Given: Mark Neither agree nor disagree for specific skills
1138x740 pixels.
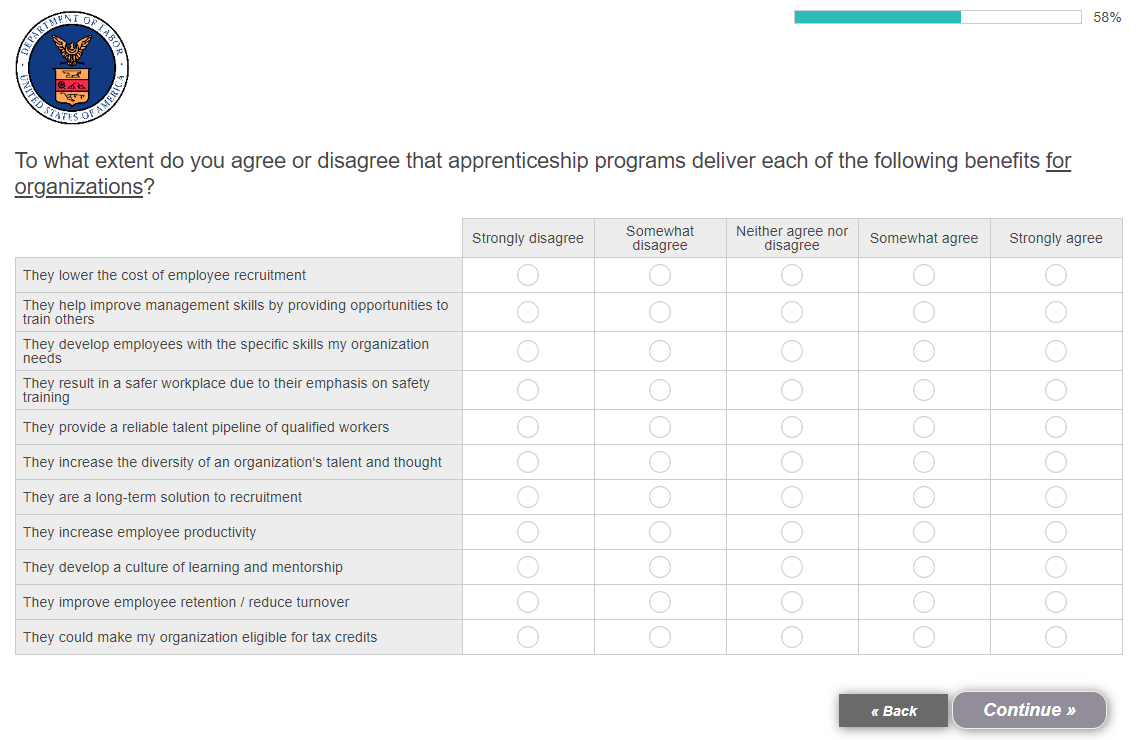Looking at the screenshot, I should 792,351.
